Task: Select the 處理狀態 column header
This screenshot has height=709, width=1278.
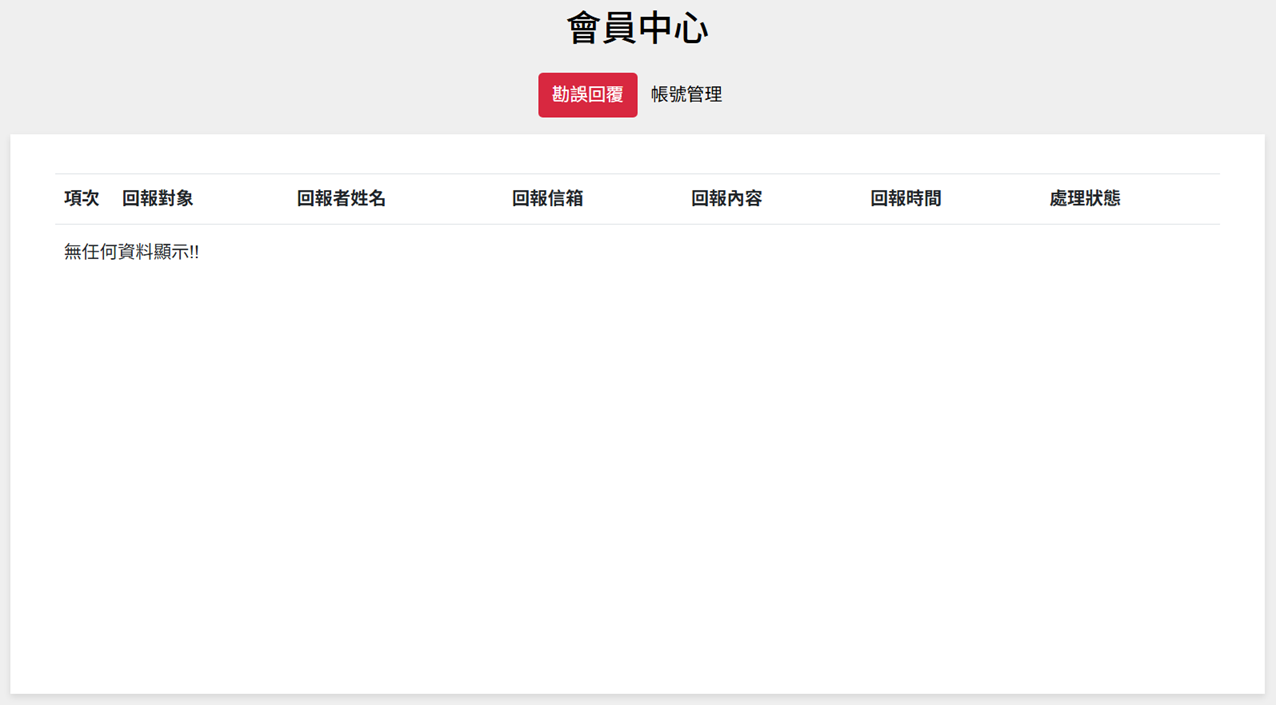Action: 1084,199
